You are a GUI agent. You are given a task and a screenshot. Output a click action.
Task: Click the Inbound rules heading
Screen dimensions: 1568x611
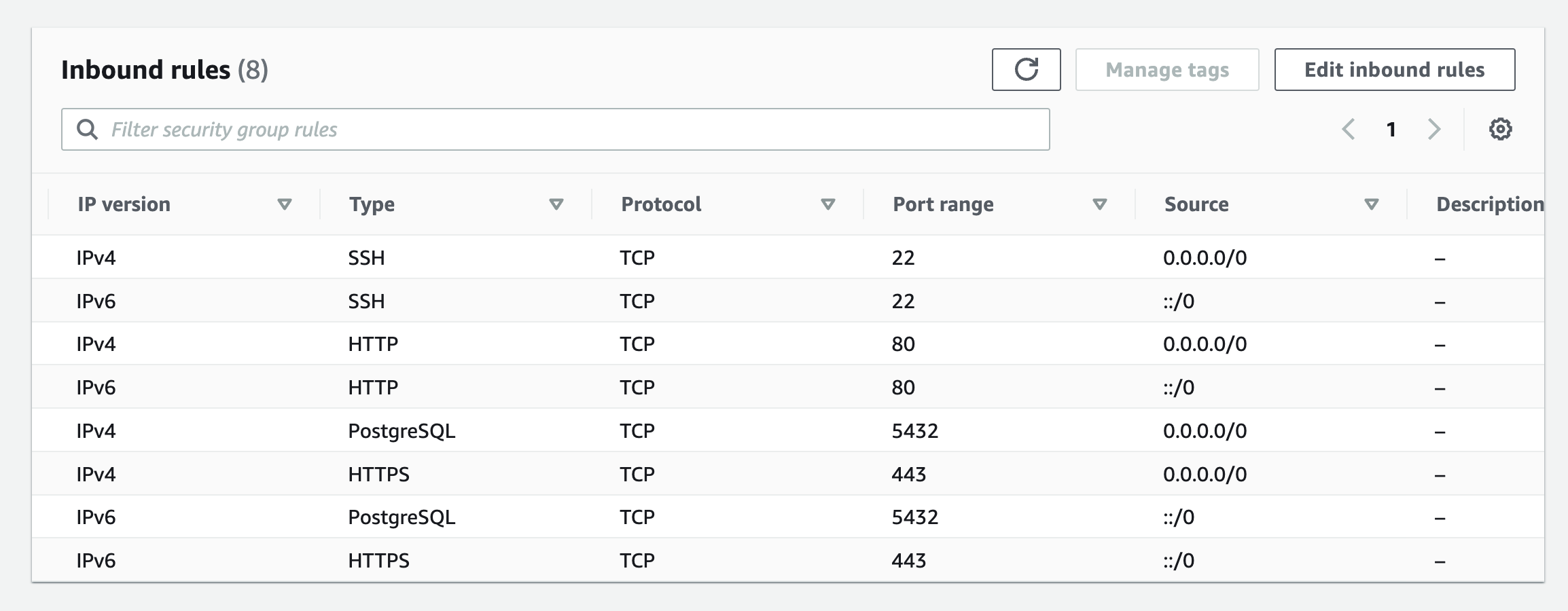[x=146, y=69]
